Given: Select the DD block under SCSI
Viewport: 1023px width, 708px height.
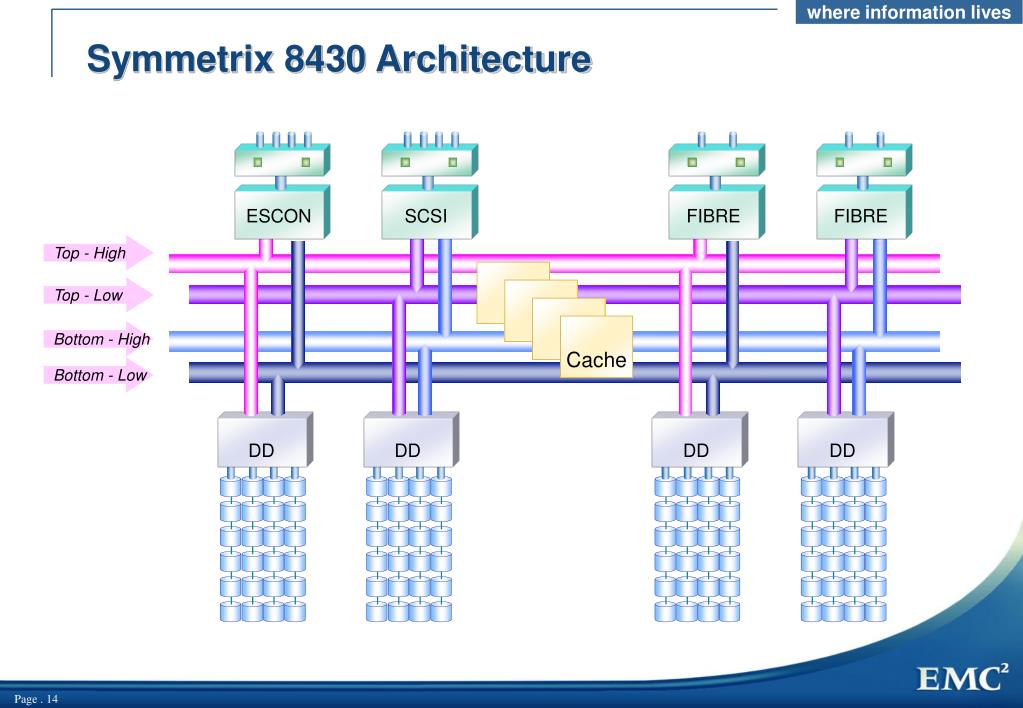Looking at the screenshot, I should tap(411, 440).
